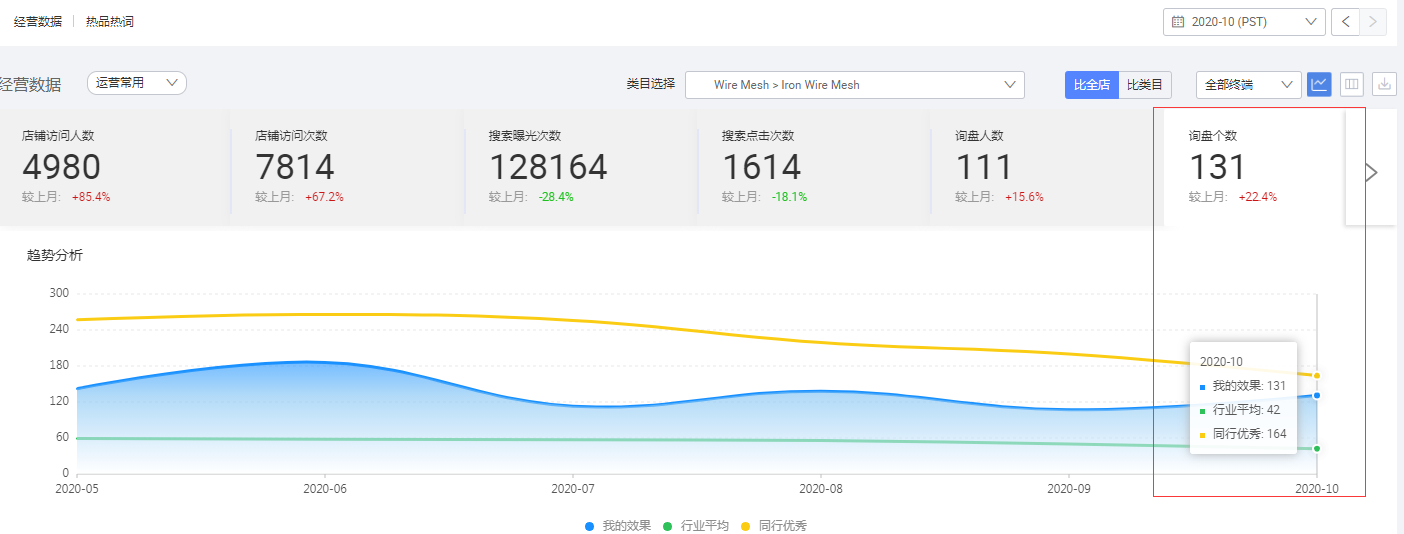This screenshot has height=534, width=1404.
Task: Open 2020-10 (PST) date dropdown
Action: [1243, 22]
